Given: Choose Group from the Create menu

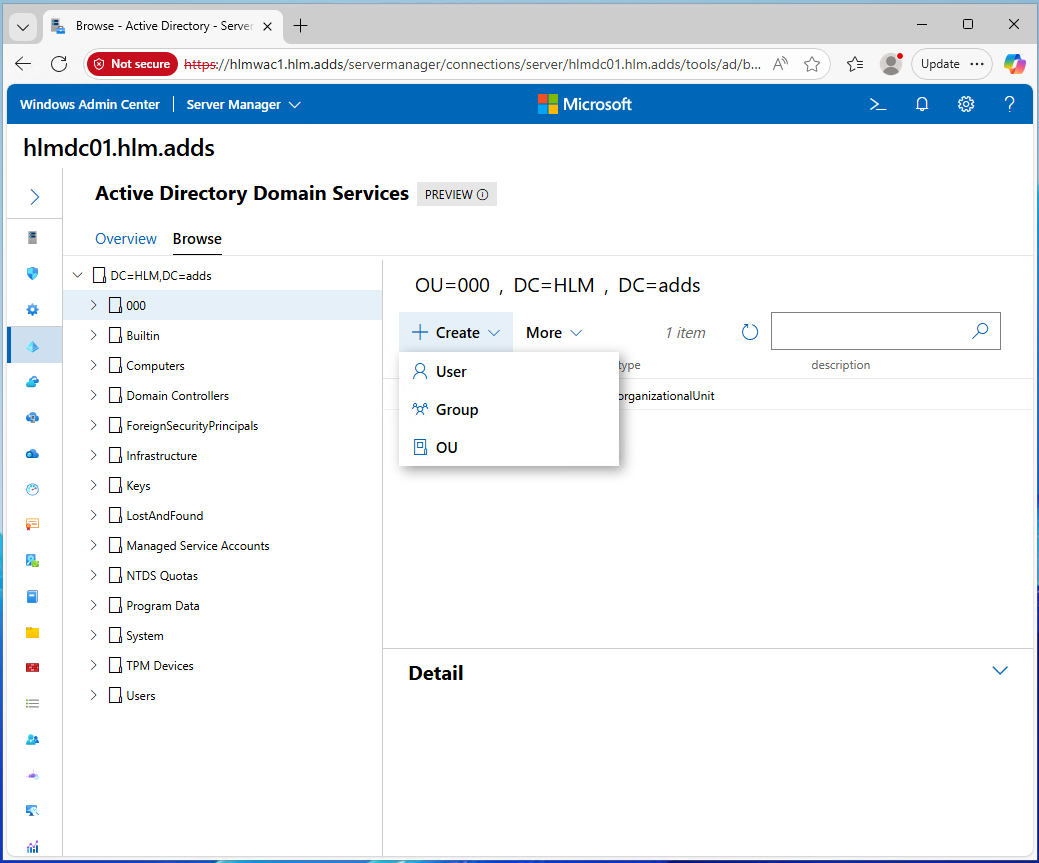Looking at the screenshot, I should (x=456, y=410).
